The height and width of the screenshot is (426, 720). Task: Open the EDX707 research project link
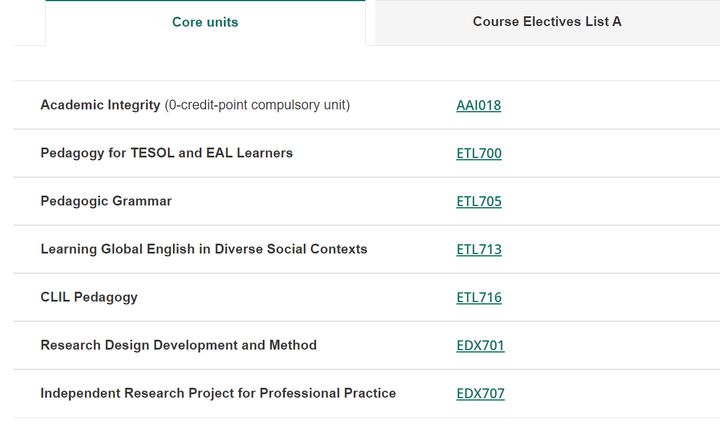[x=480, y=393]
